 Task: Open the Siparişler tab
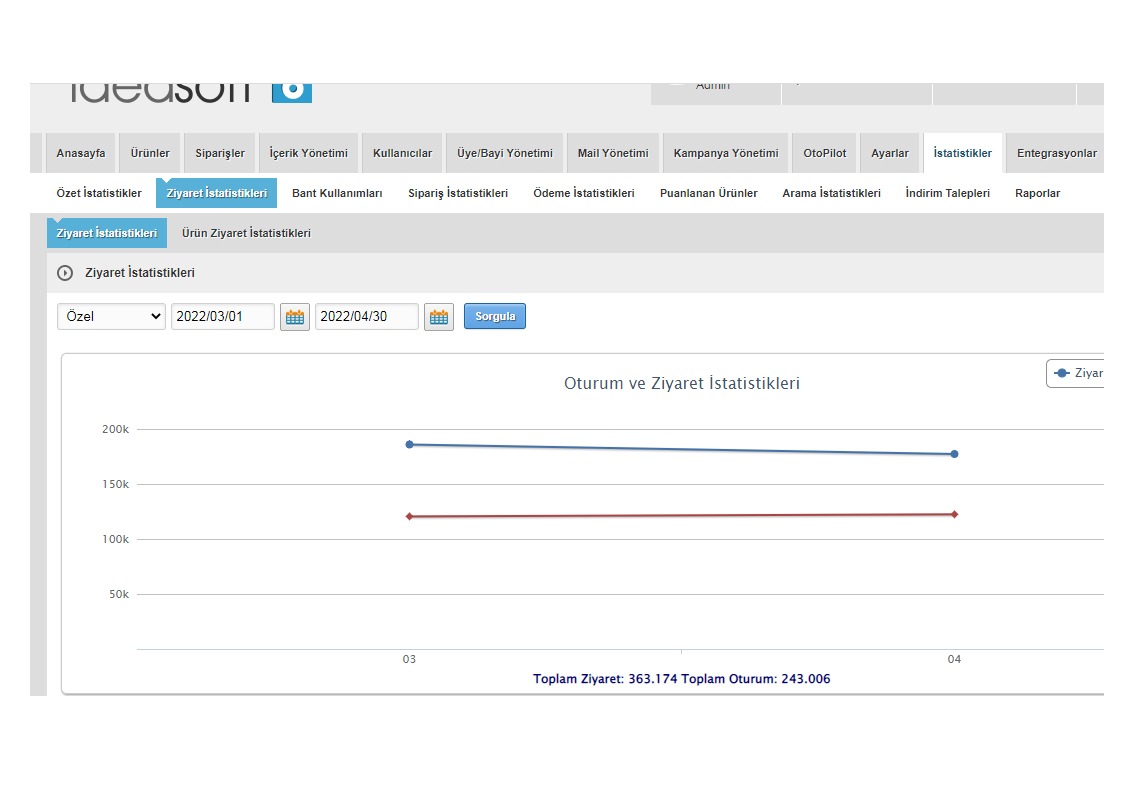coord(220,153)
